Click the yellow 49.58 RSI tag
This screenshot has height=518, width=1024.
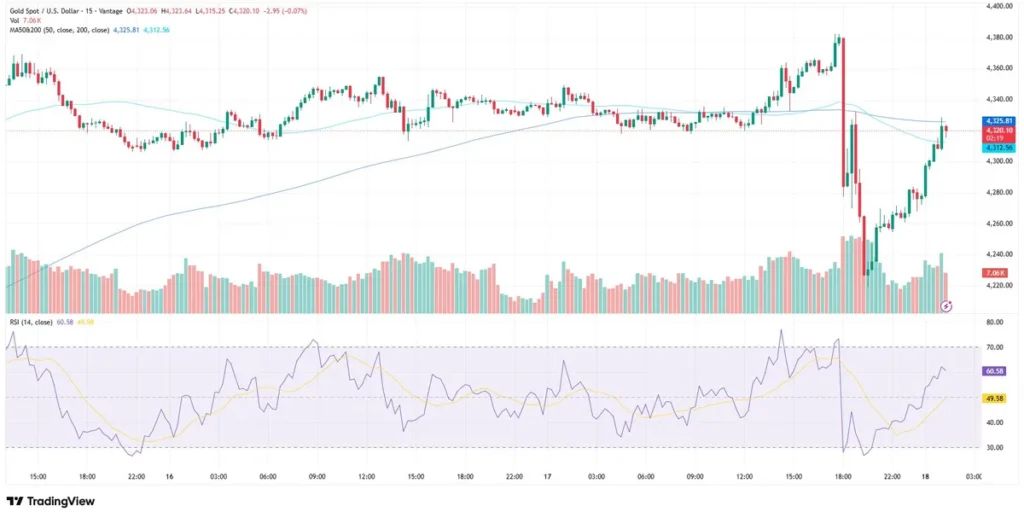[x=996, y=398]
